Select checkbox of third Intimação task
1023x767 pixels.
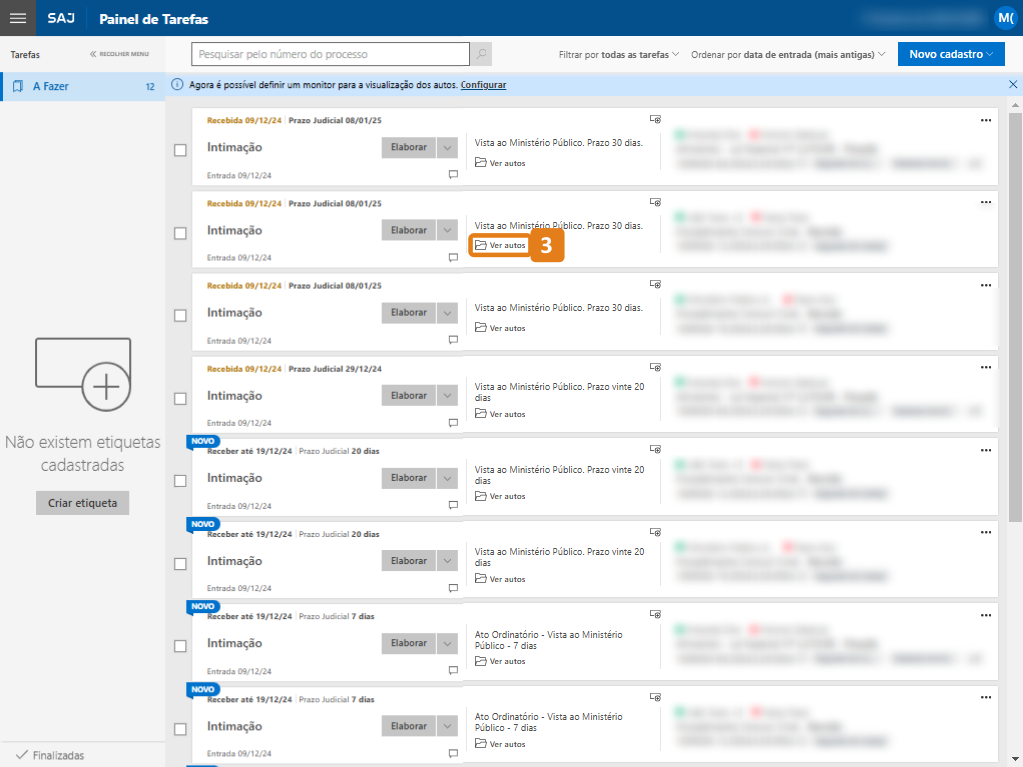pos(180,315)
